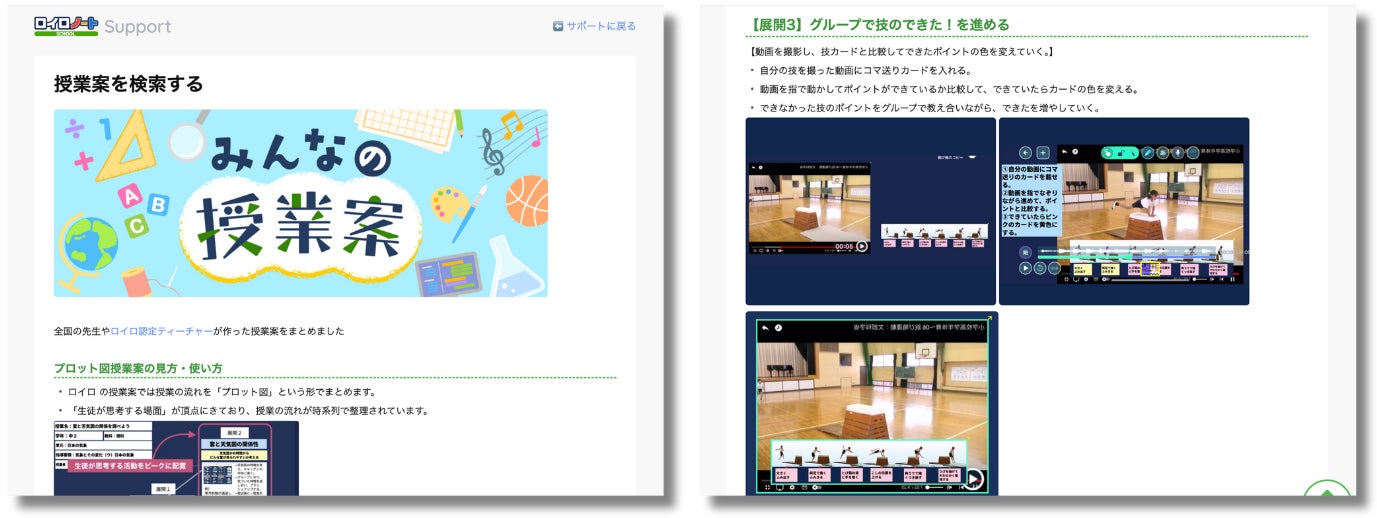Click the Support text next to the logo
Viewport: 1377px width, 518px height.
click(138, 27)
